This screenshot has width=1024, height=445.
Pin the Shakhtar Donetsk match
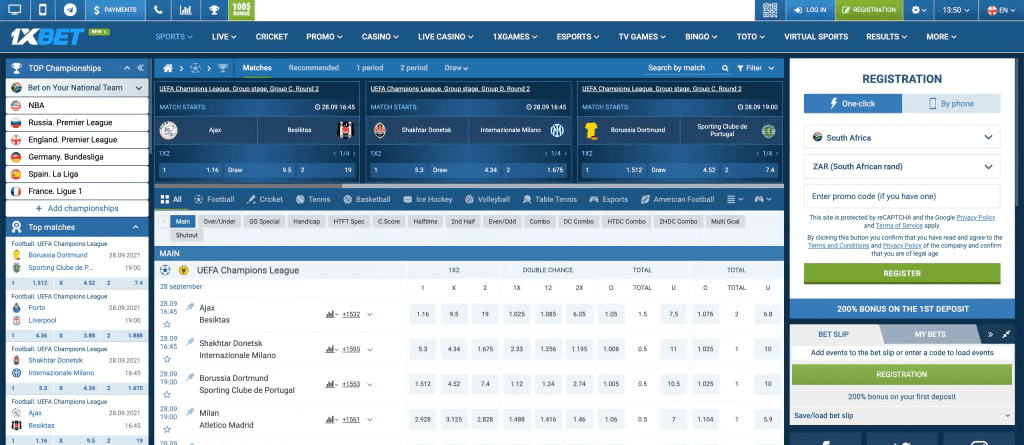point(190,341)
